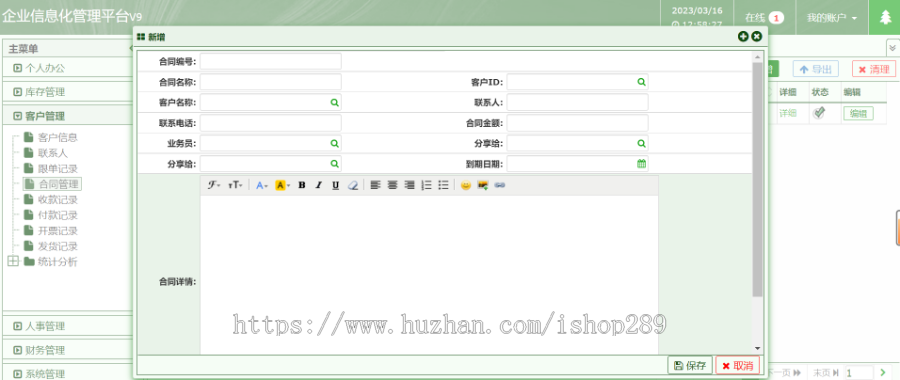Click the double-chevron icon below the tree icon
Image resolution: width=900 pixels, height=380 pixels.
(893, 48)
